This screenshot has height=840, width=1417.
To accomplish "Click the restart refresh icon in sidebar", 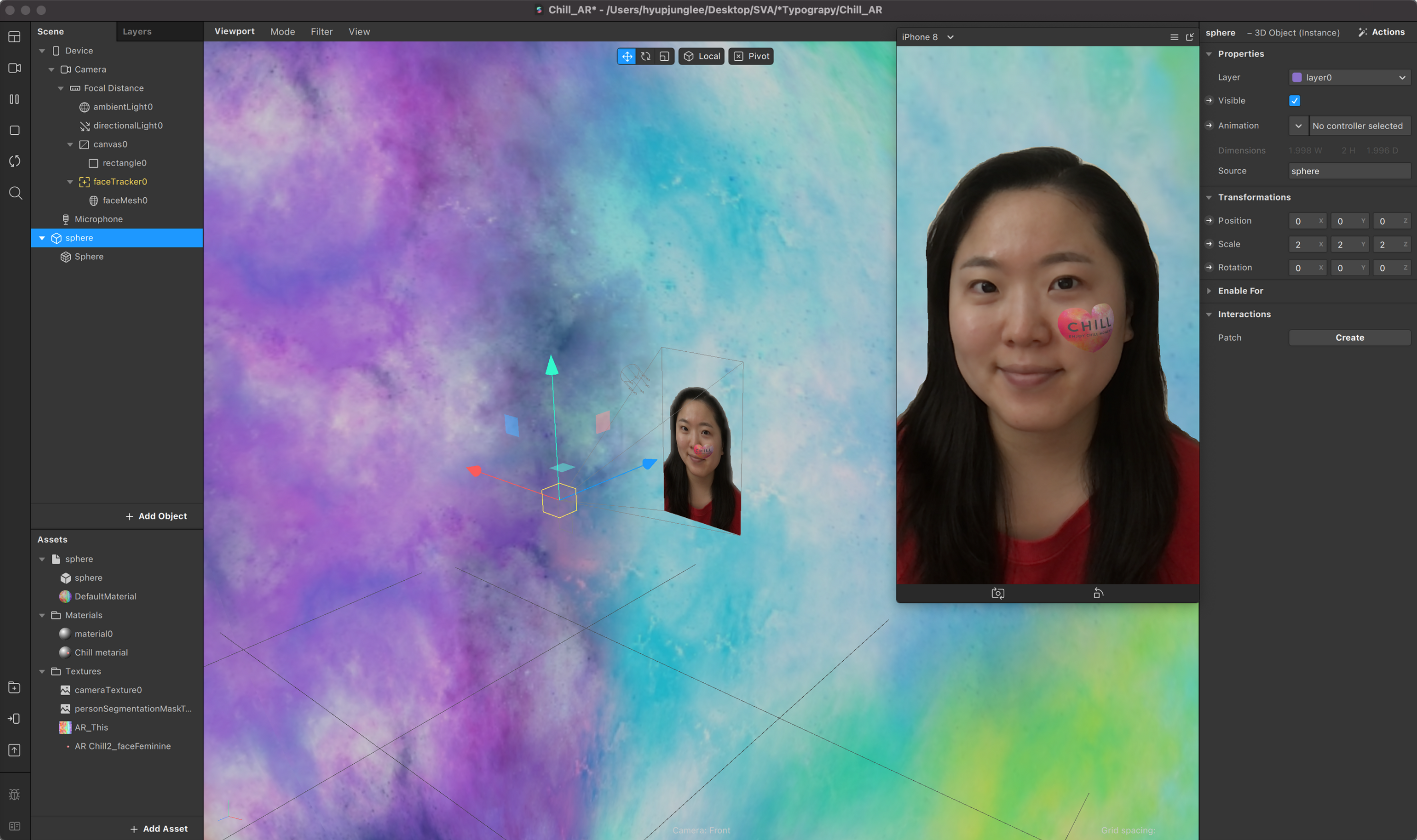I will click(15, 161).
